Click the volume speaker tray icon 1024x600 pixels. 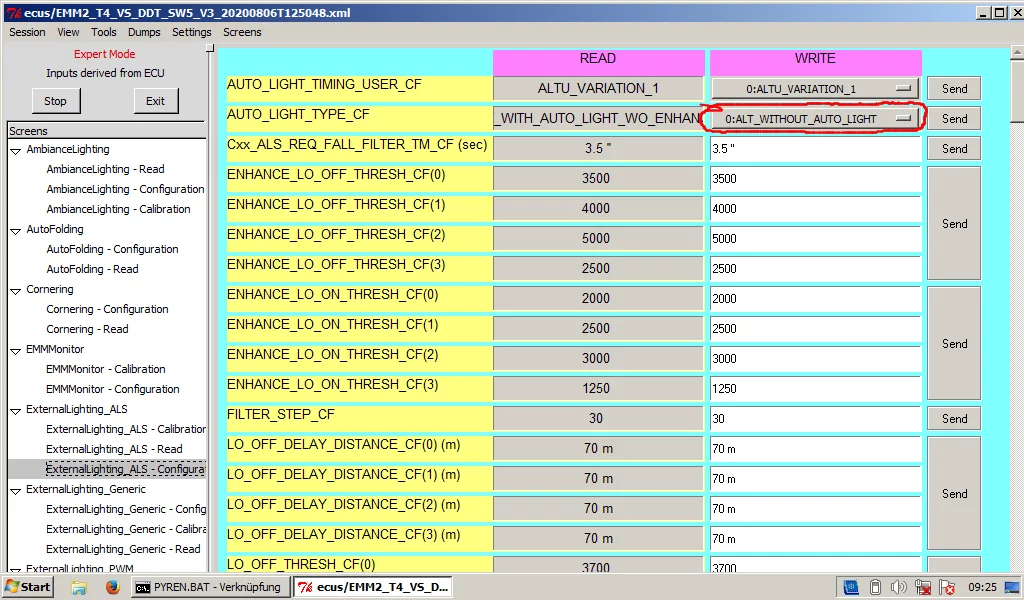(898, 587)
